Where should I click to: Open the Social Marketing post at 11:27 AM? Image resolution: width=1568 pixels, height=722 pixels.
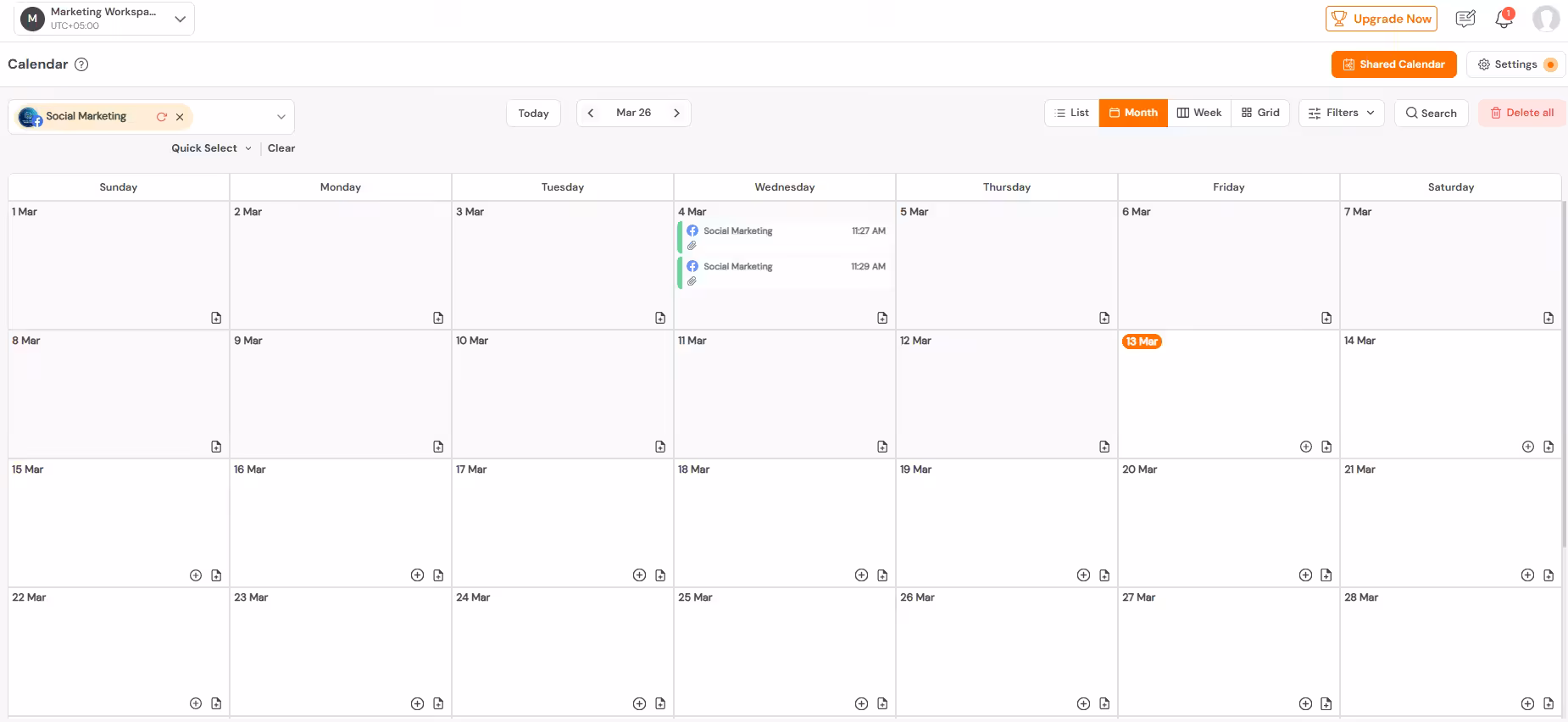point(785,237)
